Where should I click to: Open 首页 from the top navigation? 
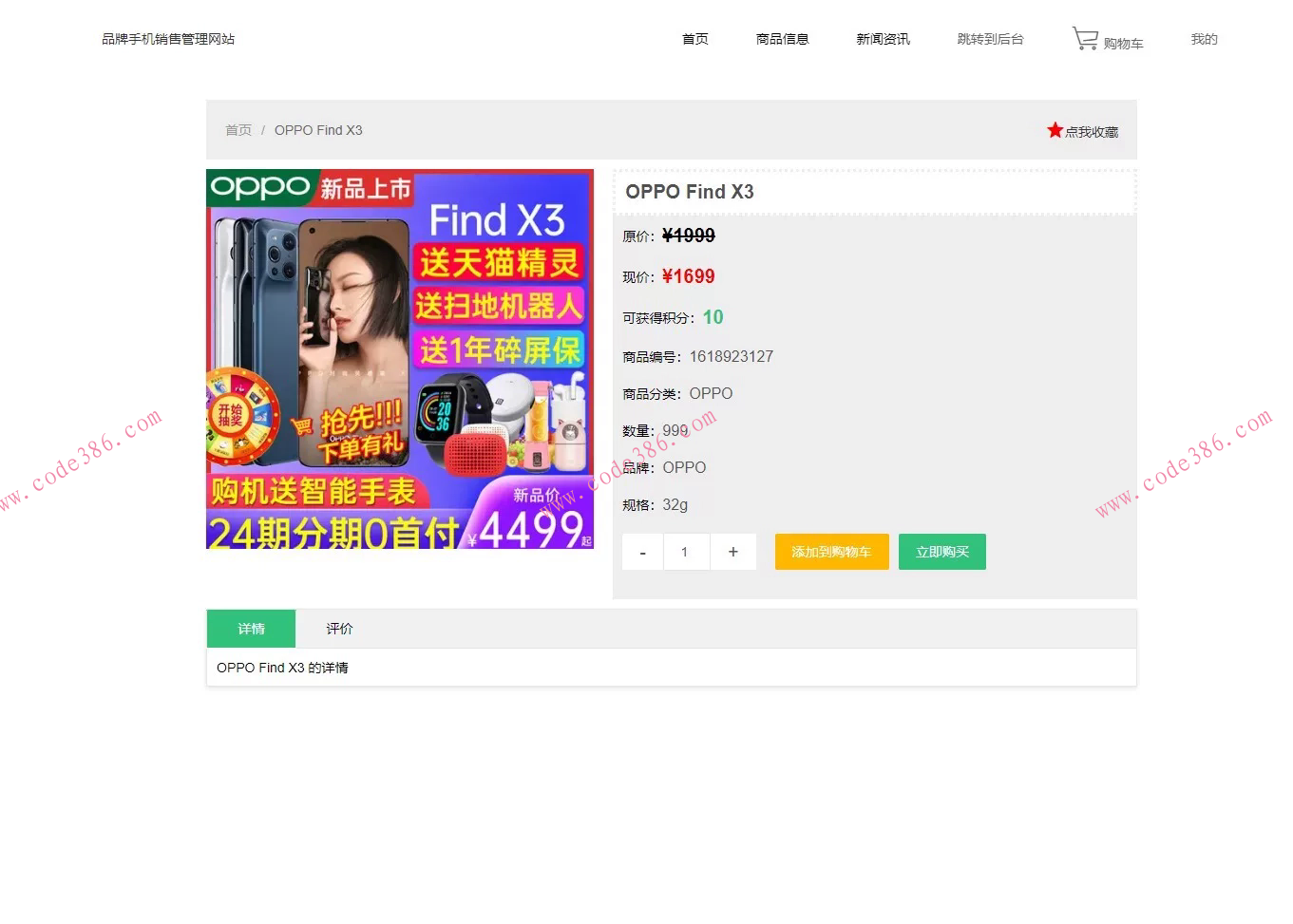[x=694, y=39]
